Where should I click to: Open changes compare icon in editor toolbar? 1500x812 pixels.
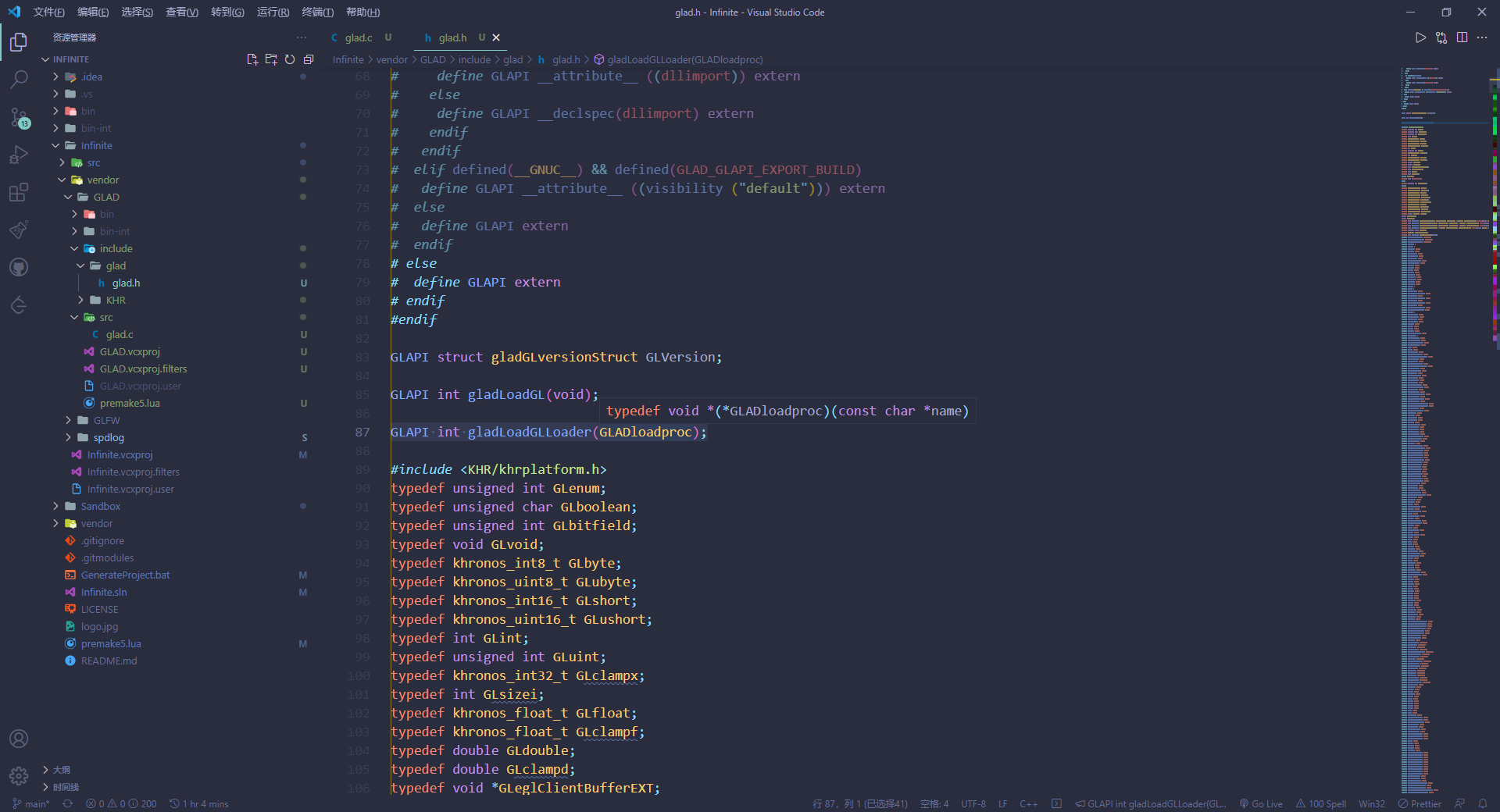pos(1441,37)
